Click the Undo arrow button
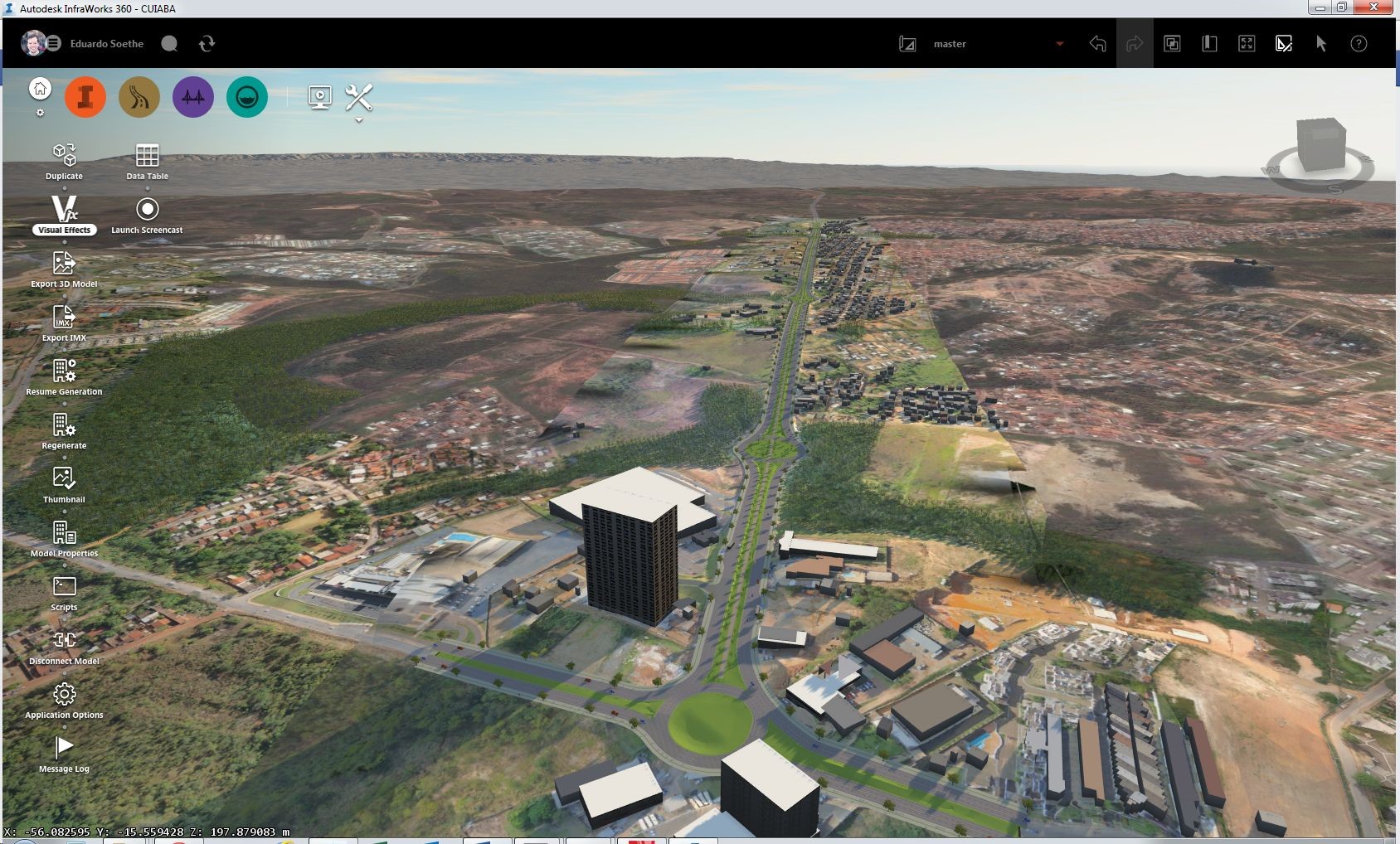Viewport: 1400px width, 844px height. (x=1097, y=44)
